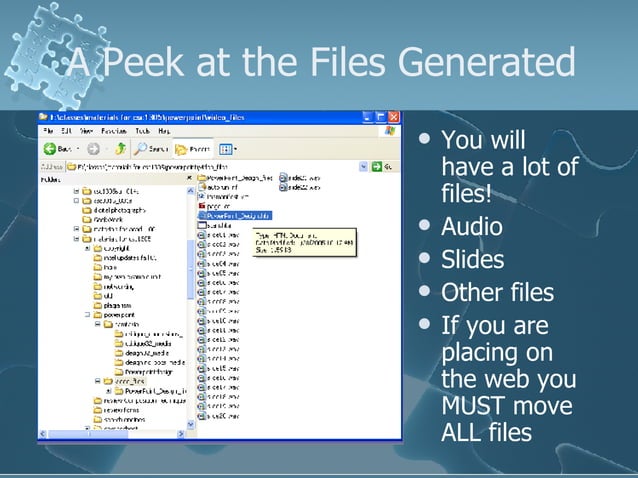Open the Edit menu
Image resolution: width=638 pixels, height=478 pixels.
point(66,131)
